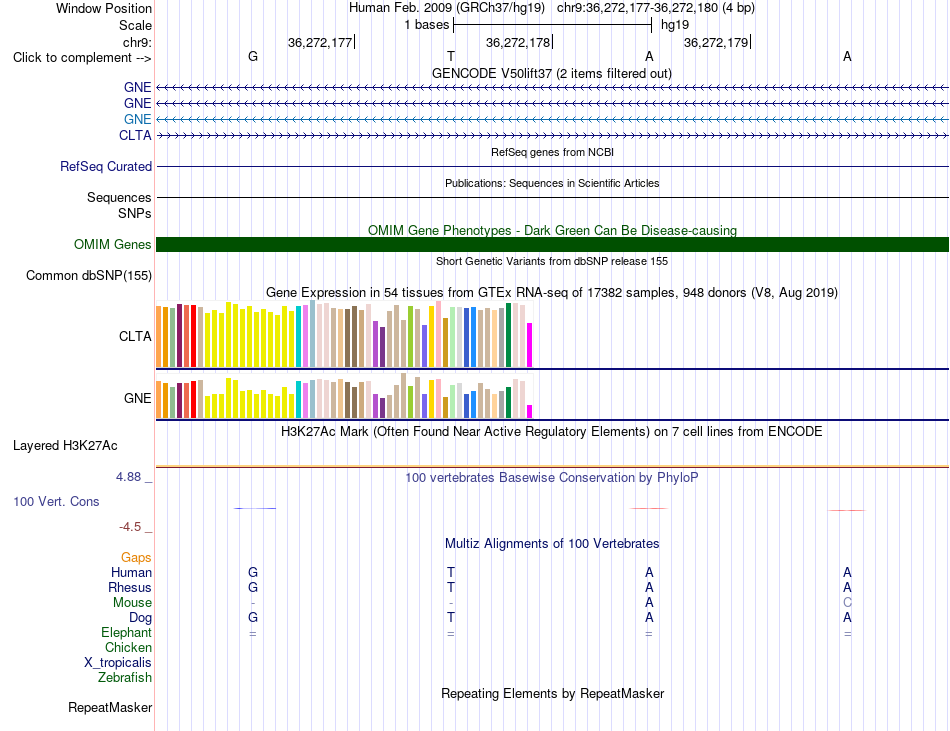Open the RefSeq Curated track label
950x731 pixels.
106,166
